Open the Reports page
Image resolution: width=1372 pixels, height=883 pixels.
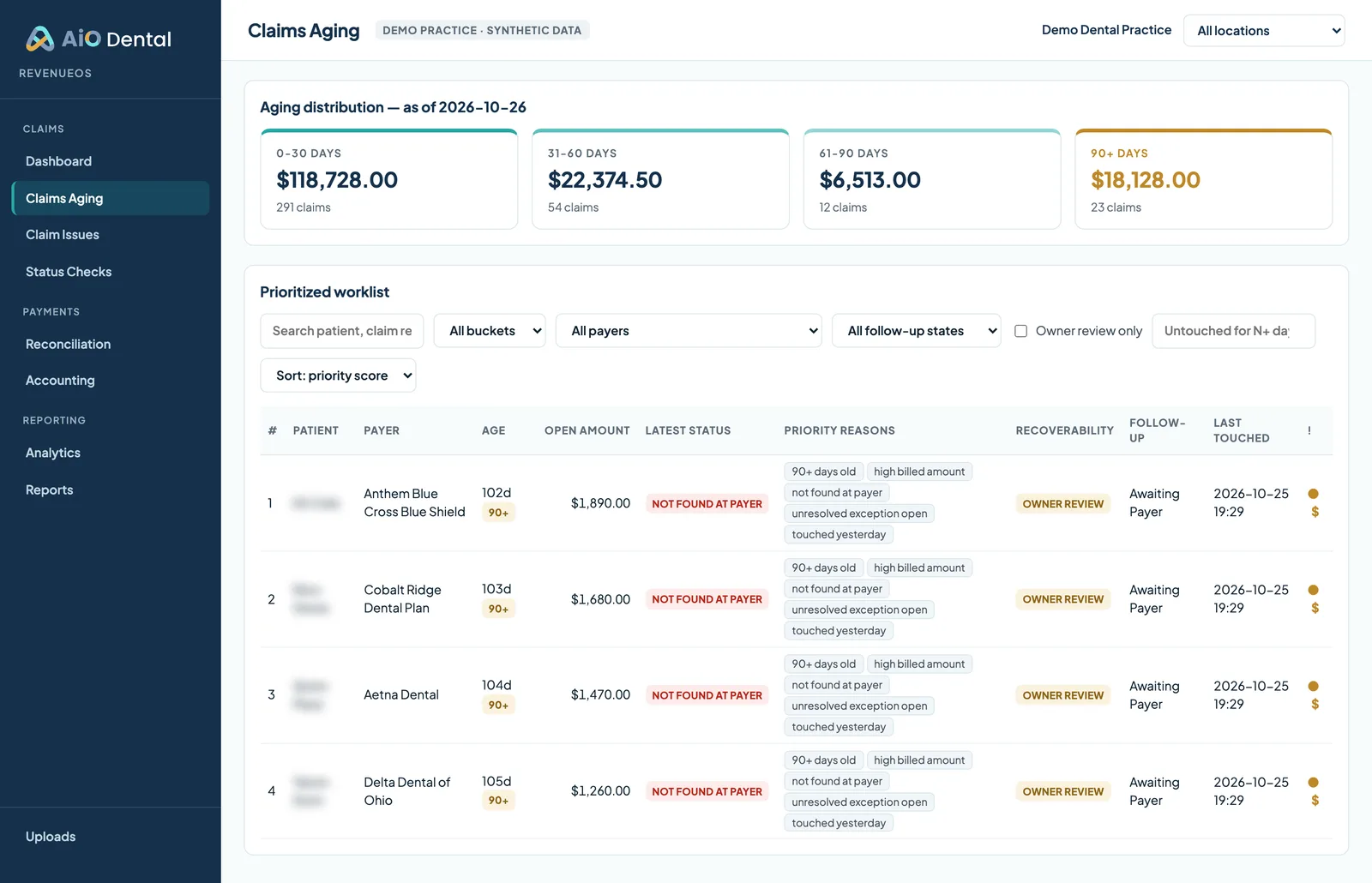point(111,490)
